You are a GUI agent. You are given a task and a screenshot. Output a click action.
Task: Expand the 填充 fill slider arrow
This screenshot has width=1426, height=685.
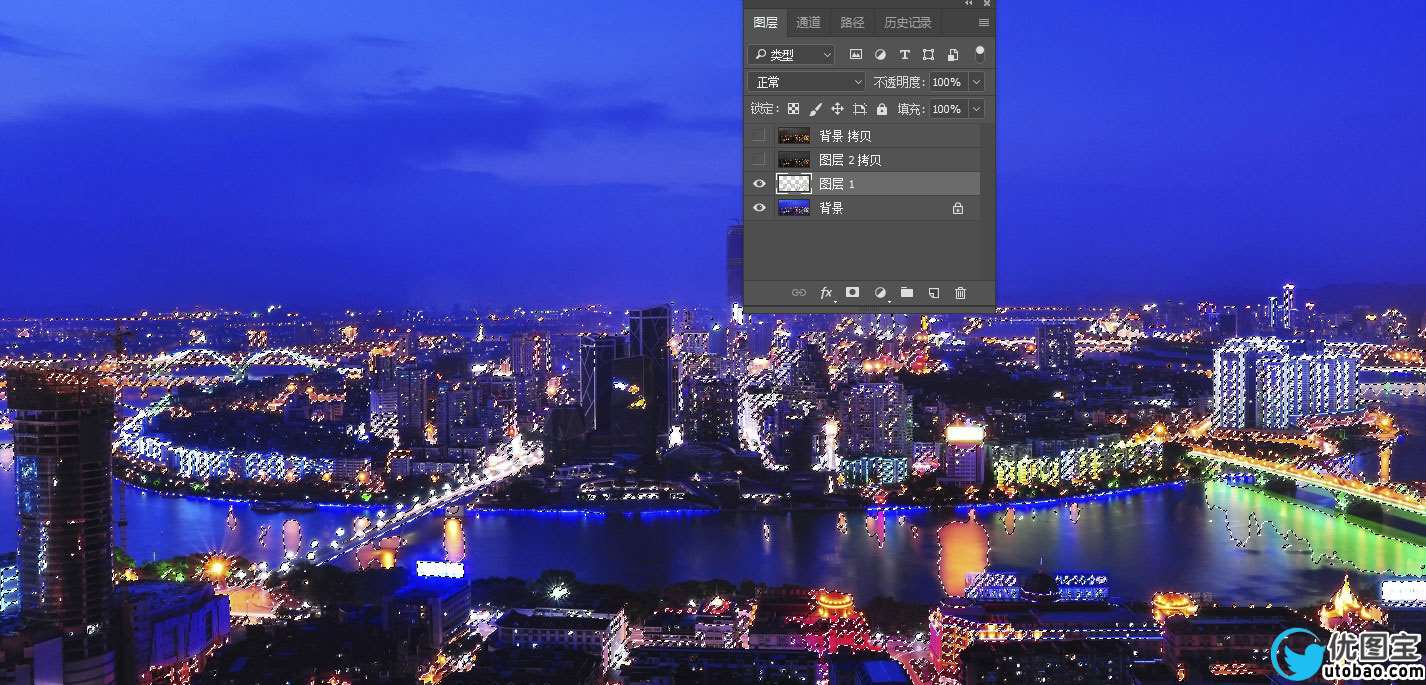[x=976, y=109]
